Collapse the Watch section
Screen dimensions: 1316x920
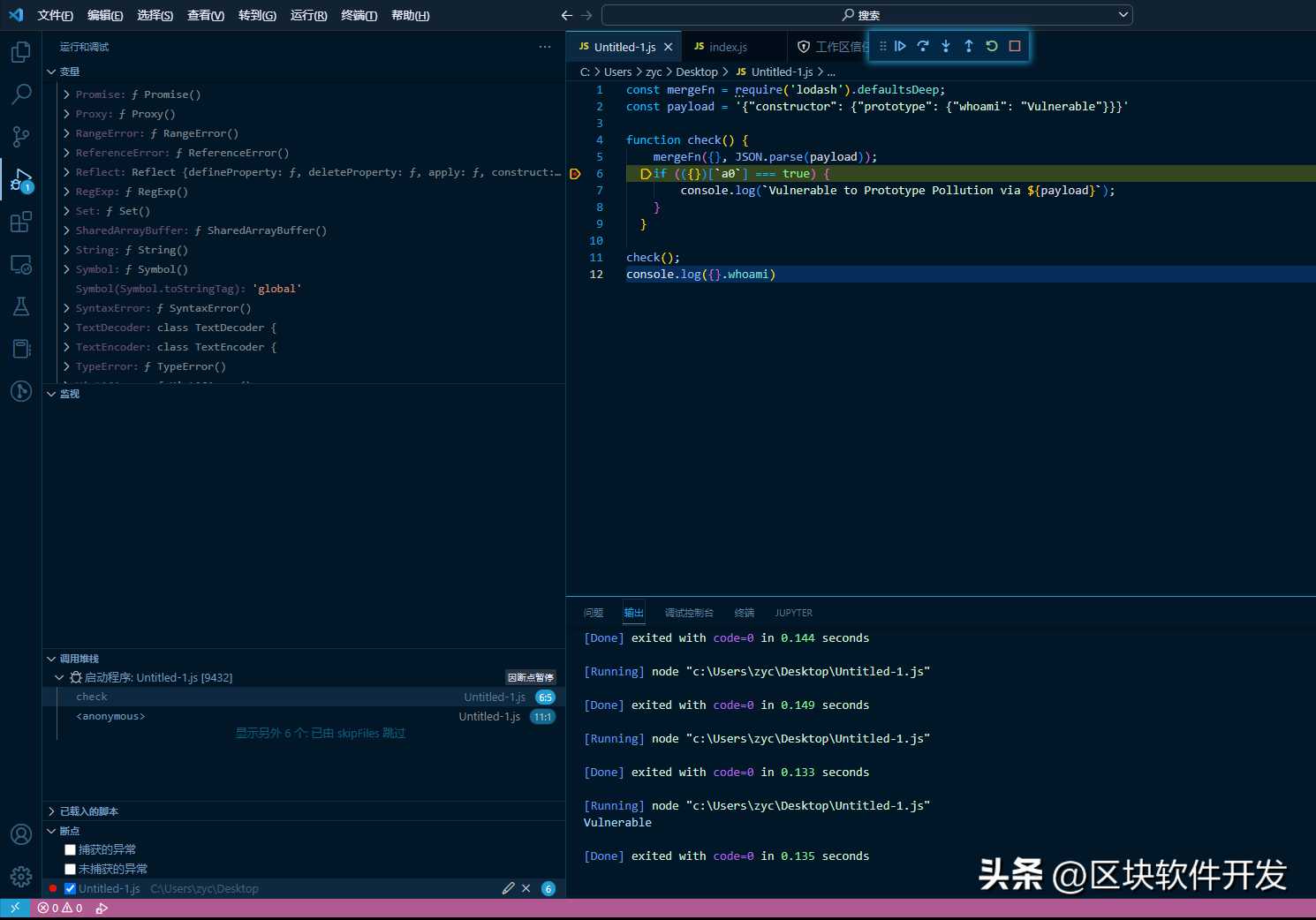click(x=51, y=394)
